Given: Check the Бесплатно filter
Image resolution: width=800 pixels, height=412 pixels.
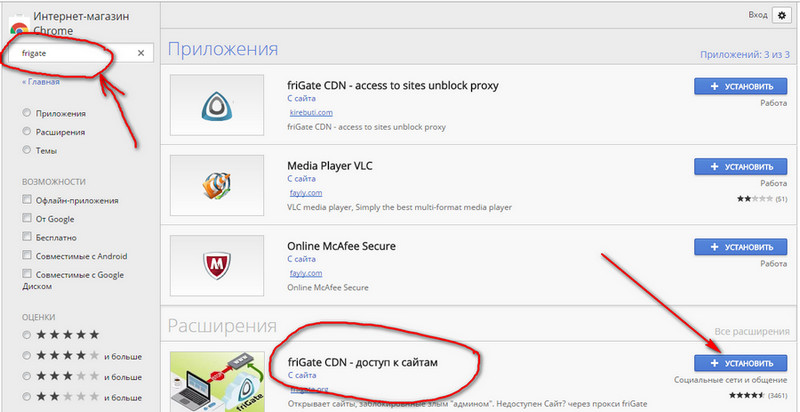Looking at the screenshot, I should (27, 237).
